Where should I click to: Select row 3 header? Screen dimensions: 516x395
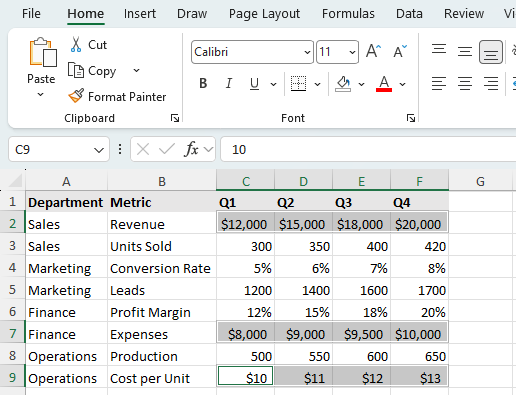[x=12, y=246]
